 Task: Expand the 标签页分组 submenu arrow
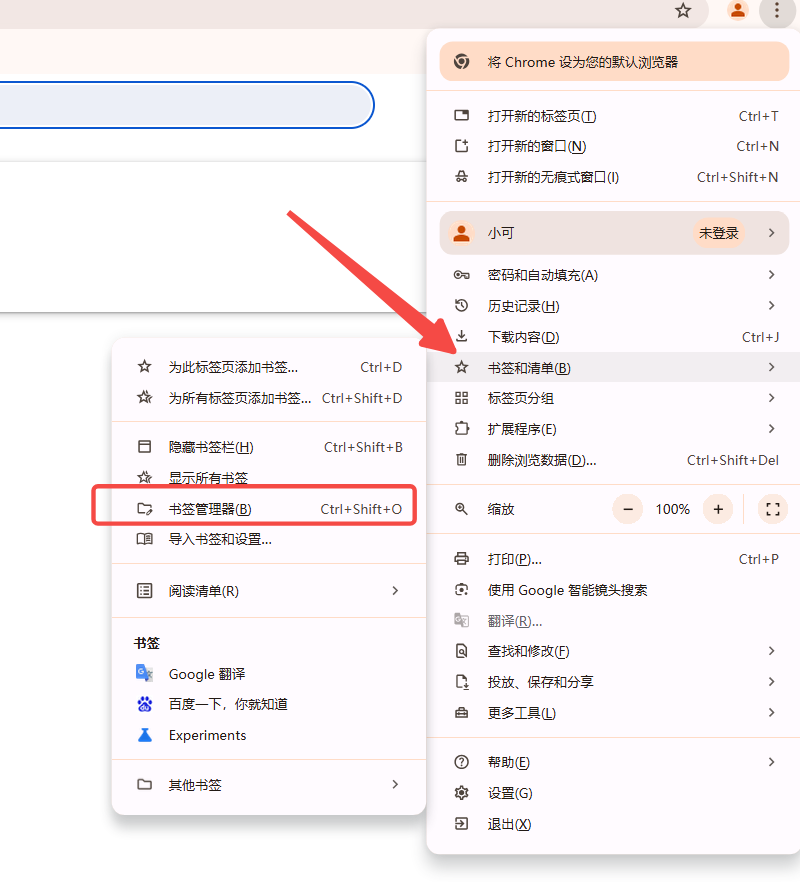[x=772, y=398]
